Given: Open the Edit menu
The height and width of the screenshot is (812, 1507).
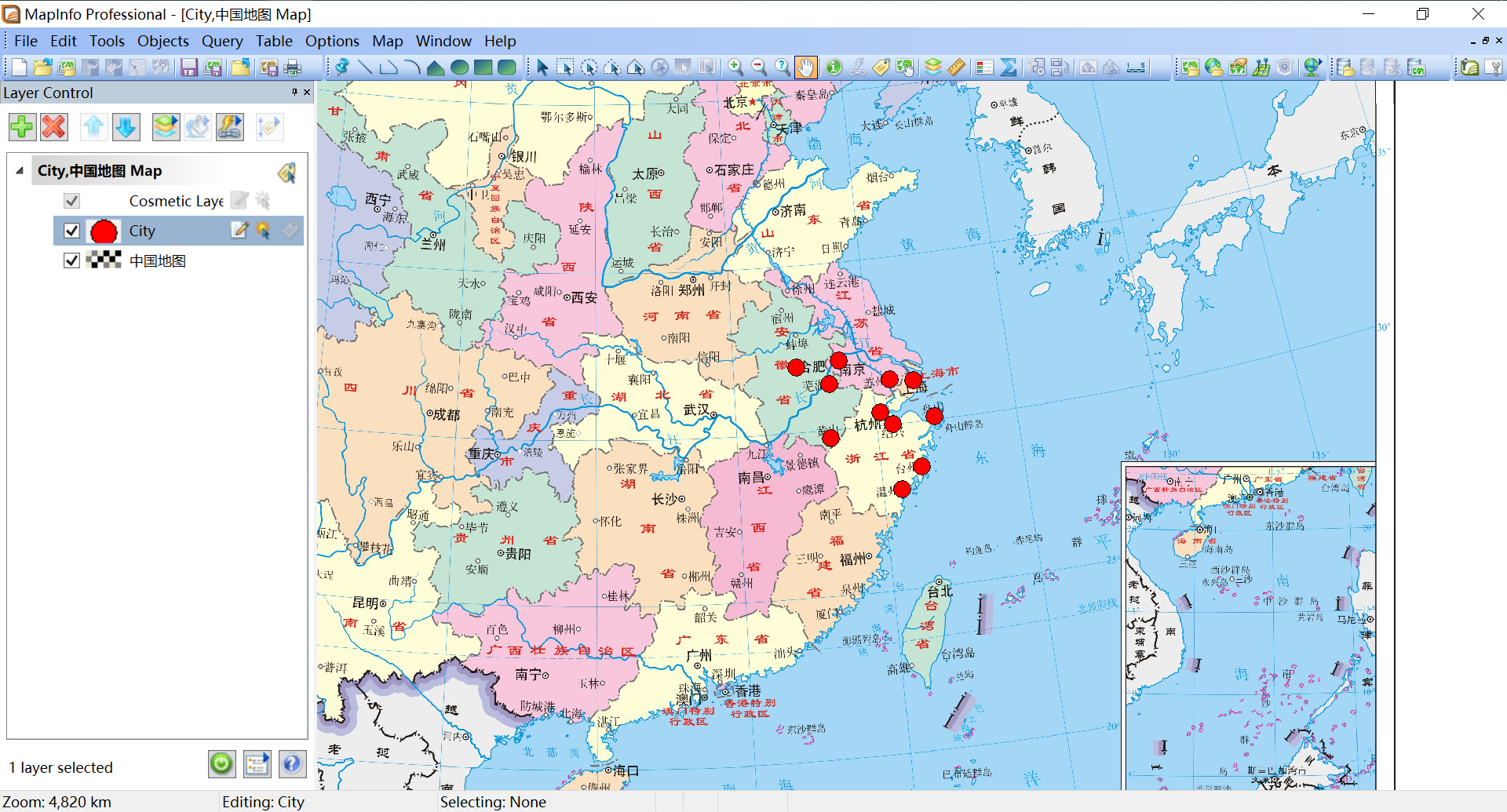Looking at the screenshot, I should [x=64, y=41].
